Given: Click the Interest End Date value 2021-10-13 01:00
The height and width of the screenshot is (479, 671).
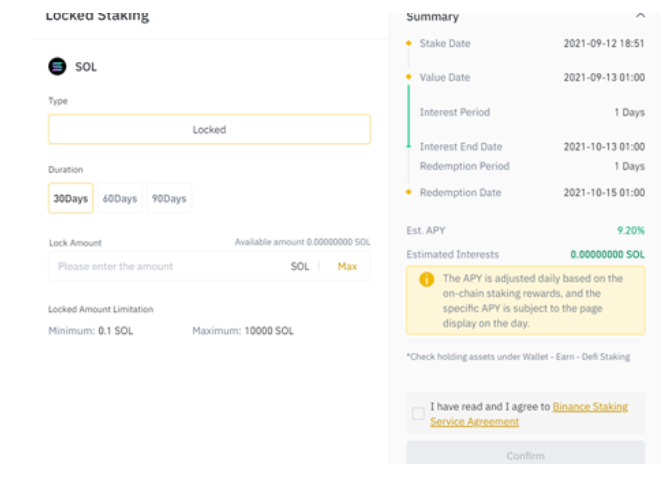Looking at the screenshot, I should point(604,147).
